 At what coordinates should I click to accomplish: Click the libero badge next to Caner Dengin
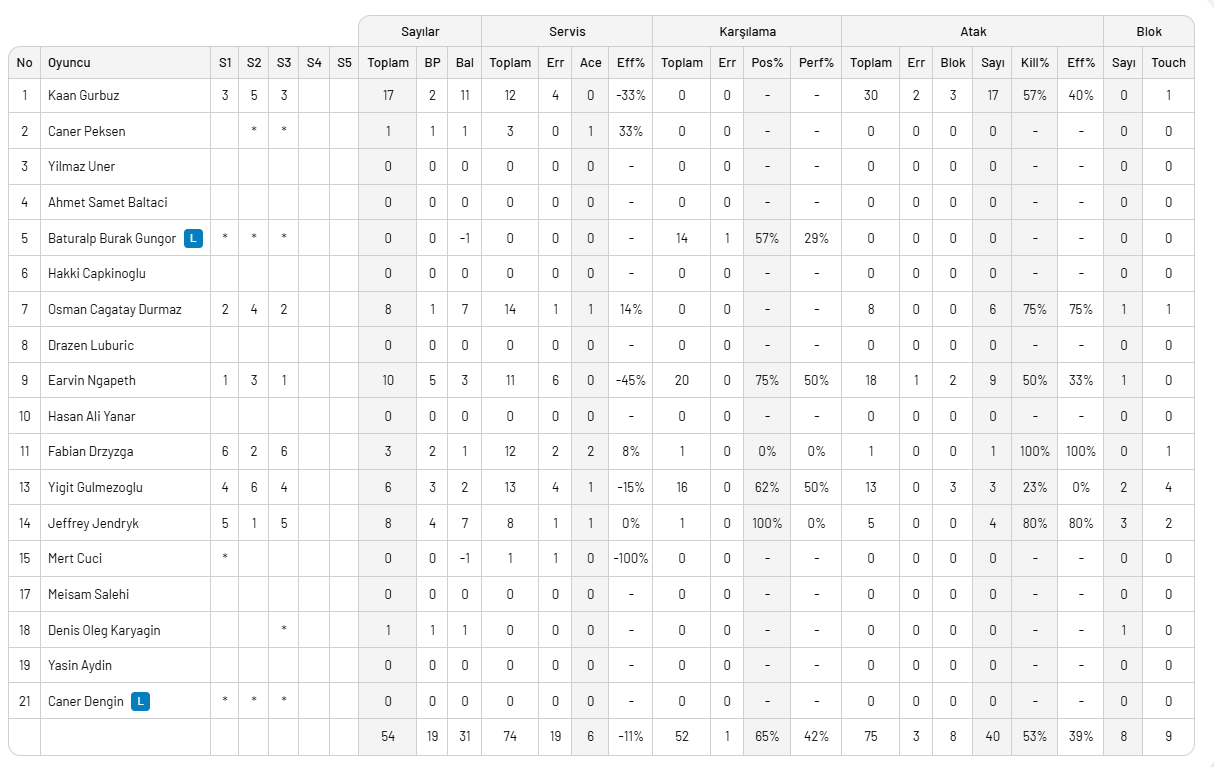(x=141, y=701)
